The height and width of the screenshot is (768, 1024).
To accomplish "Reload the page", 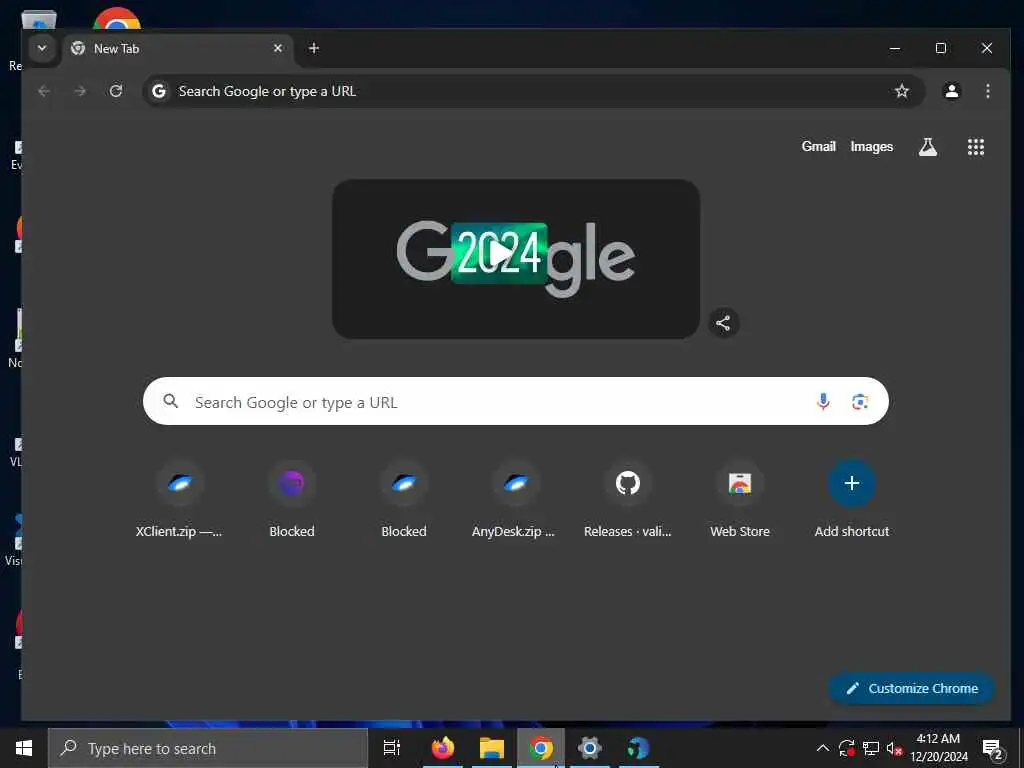I will point(116,91).
